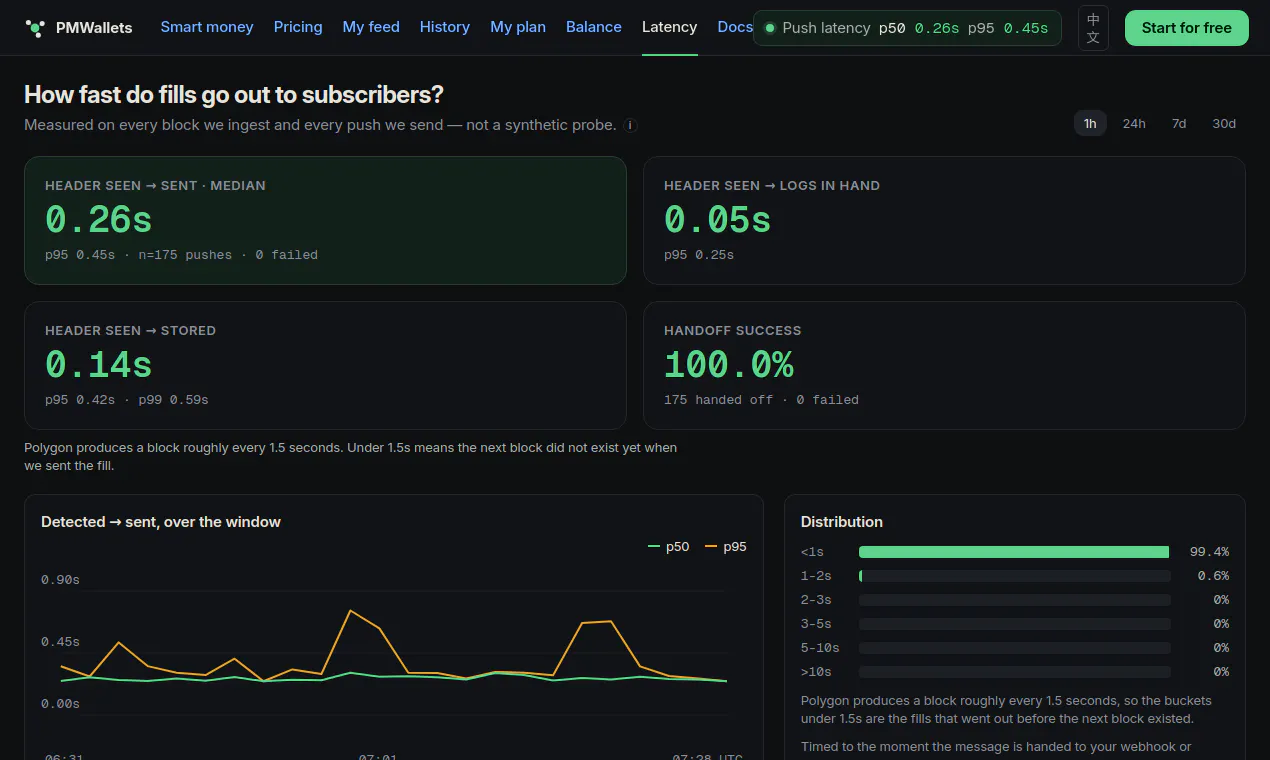Select the 7d time range
Viewport: 1270px width, 760px height.
click(1179, 124)
